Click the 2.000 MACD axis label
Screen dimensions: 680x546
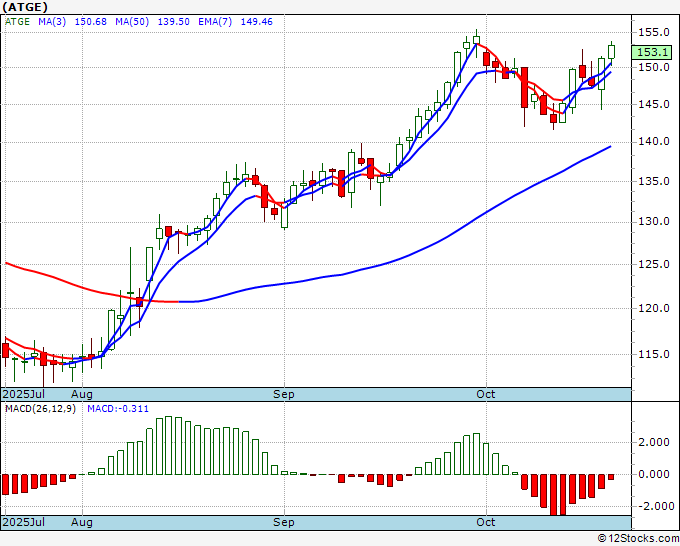[x=654, y=442]
